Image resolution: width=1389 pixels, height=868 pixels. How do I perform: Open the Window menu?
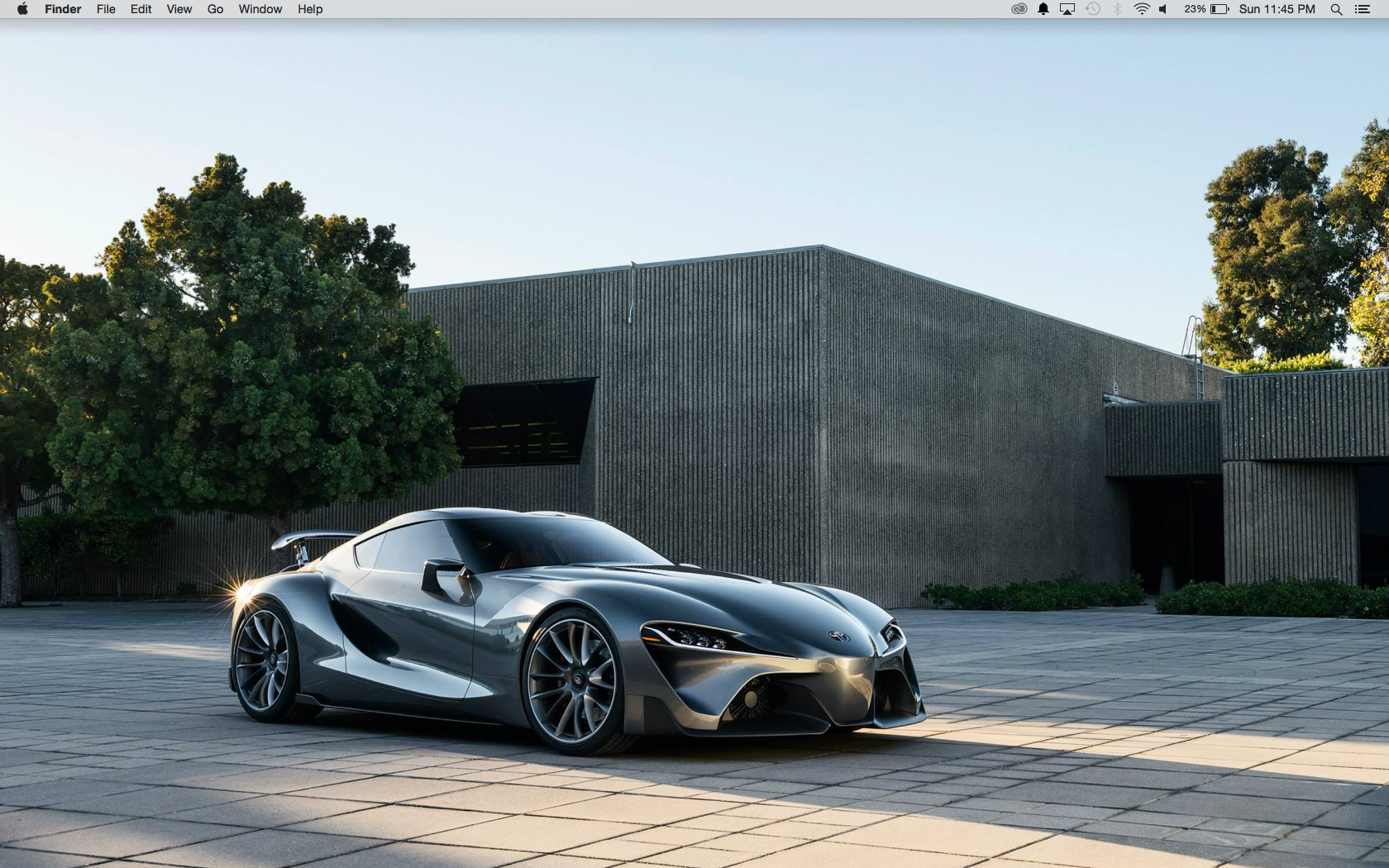pyautogui.click(x=260, y=9)
